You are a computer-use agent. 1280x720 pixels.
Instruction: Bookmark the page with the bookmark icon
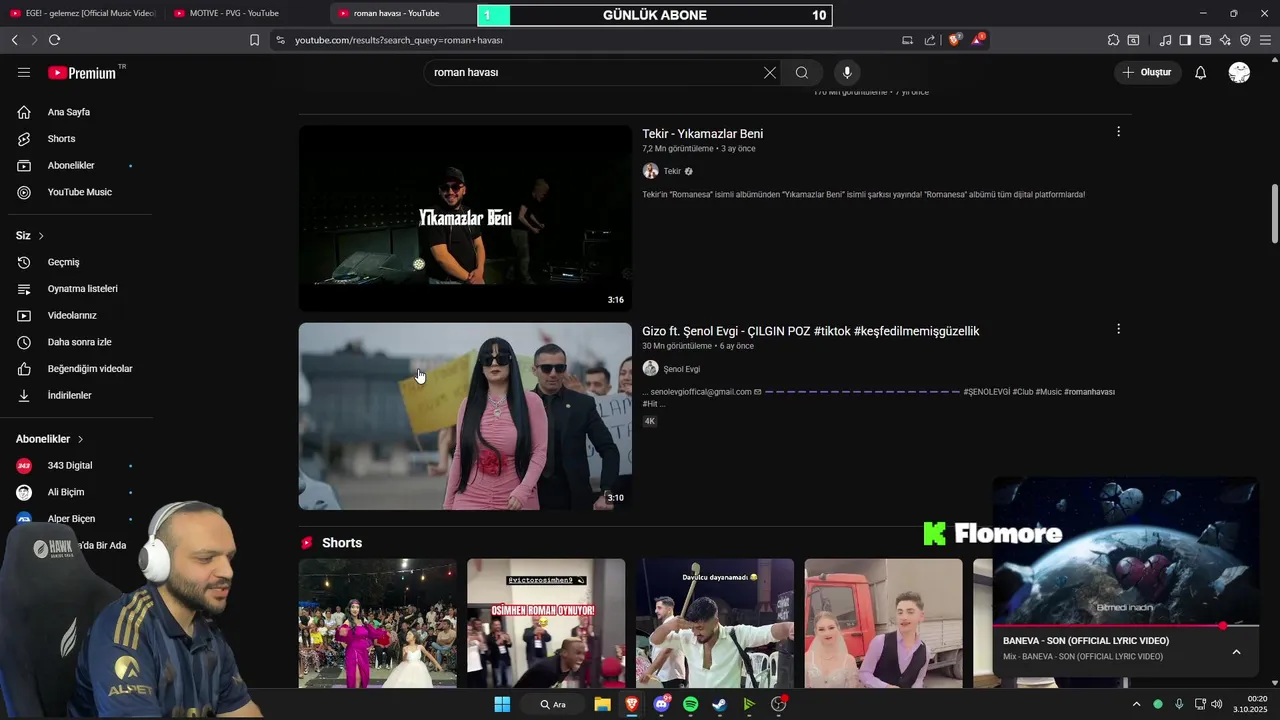(x=254, y=40)
